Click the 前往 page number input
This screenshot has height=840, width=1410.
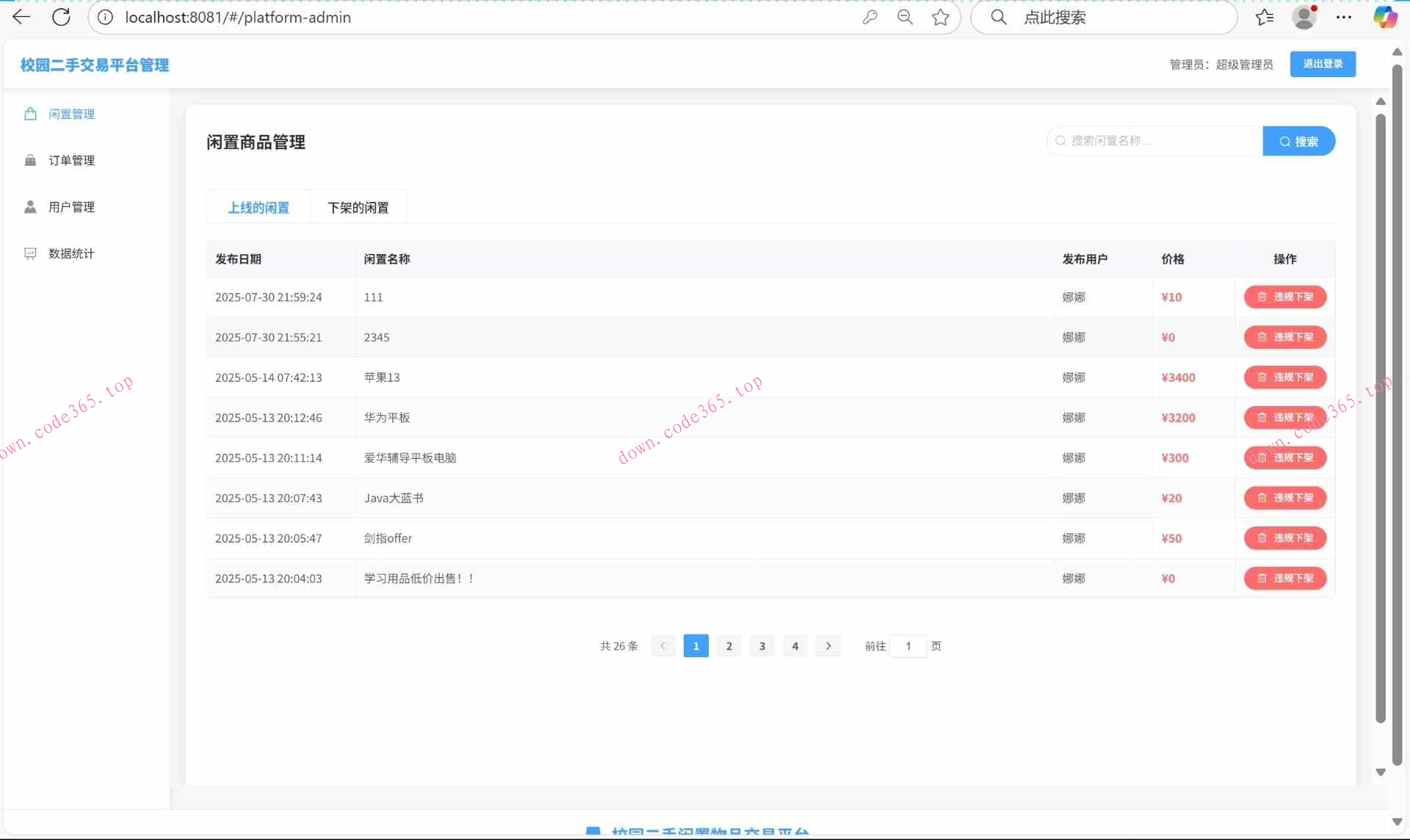(x=908, y=646)
